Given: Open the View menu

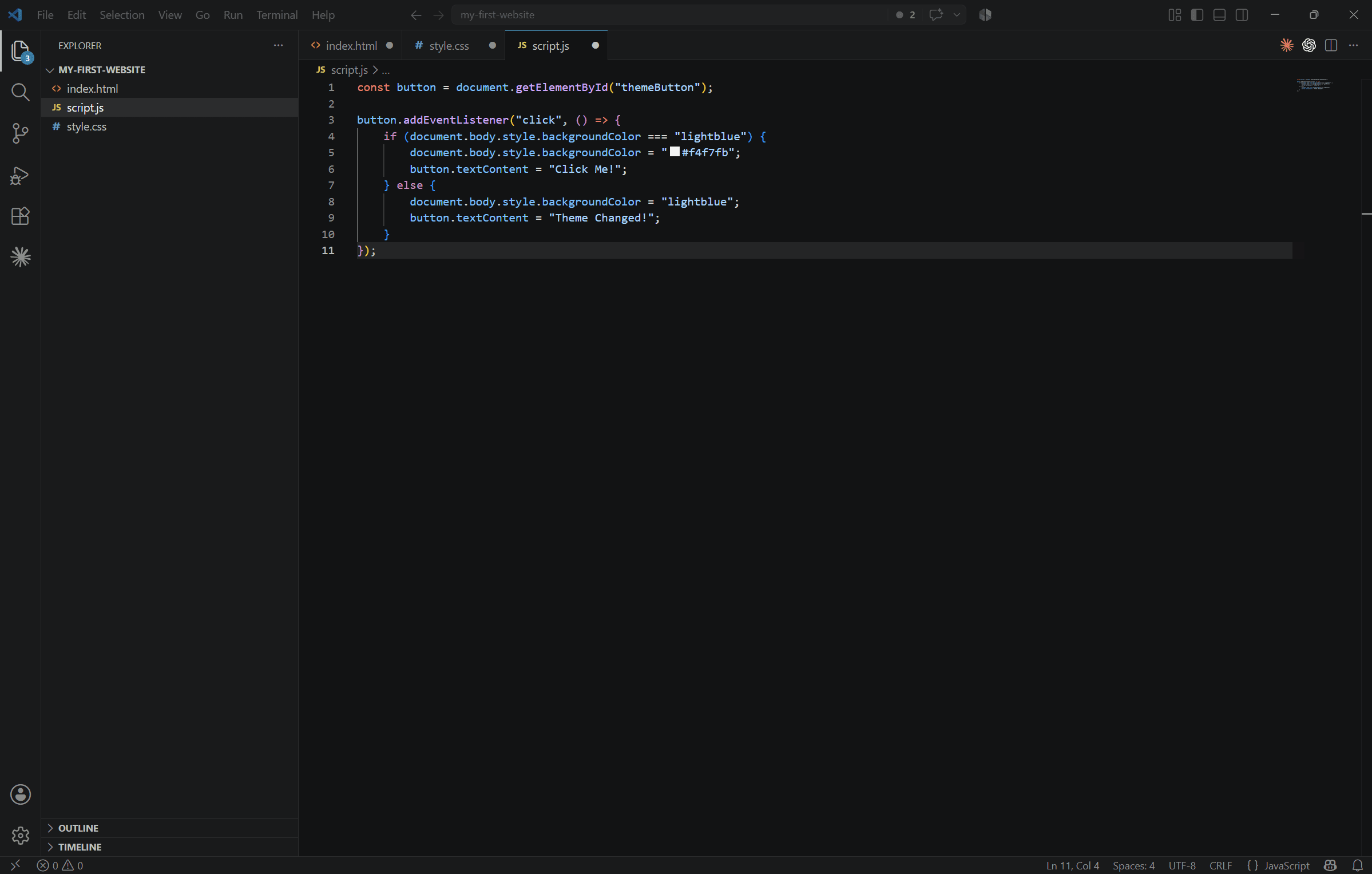Looking at the screenshot, I should coord(170,15).
